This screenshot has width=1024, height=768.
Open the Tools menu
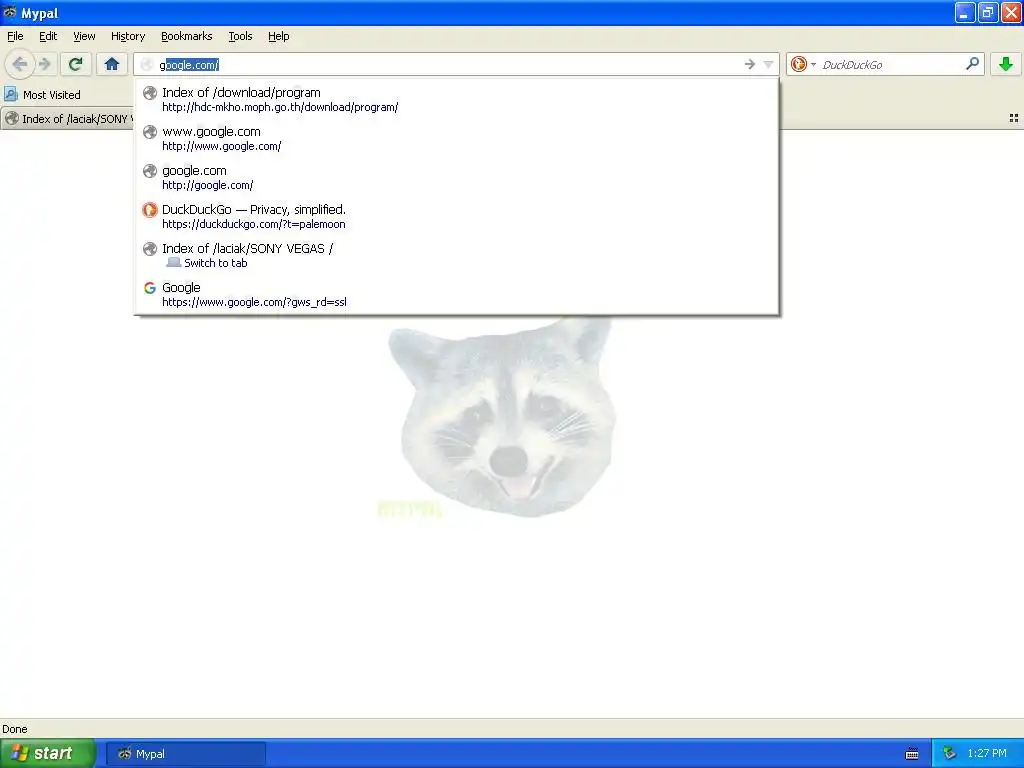[240, 36]
